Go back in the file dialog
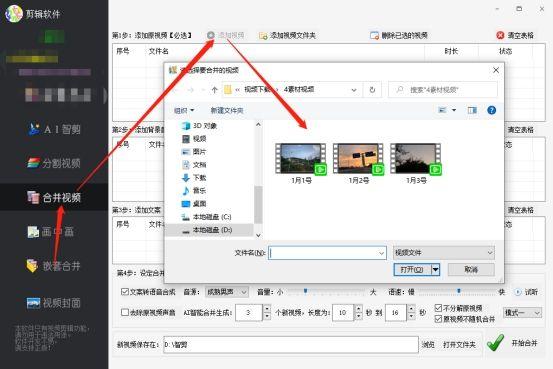The height and width of the screenshot is (369, 553). pos(175,90)
